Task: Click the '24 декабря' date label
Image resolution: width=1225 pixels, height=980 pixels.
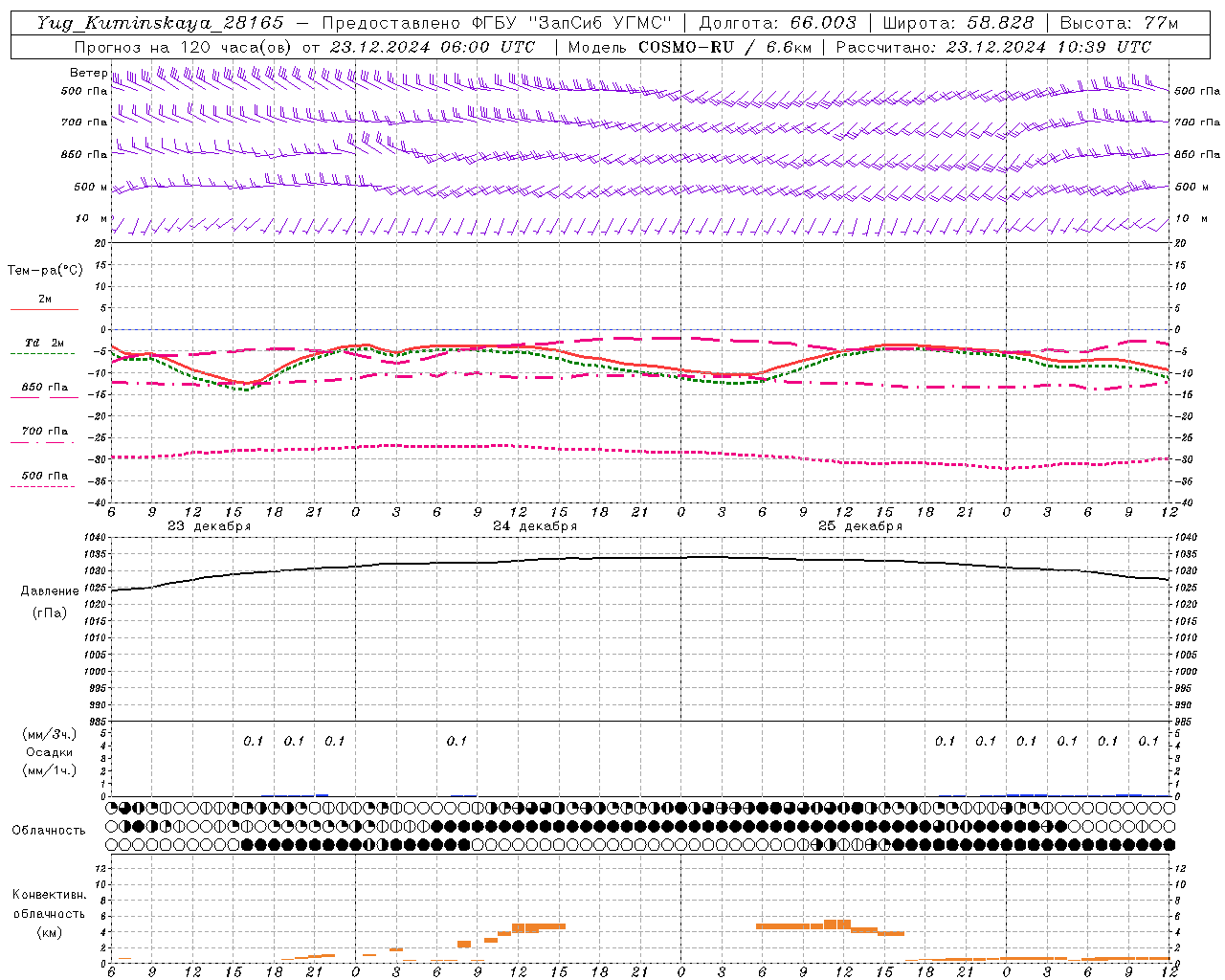Action: (x=535, y=526)
